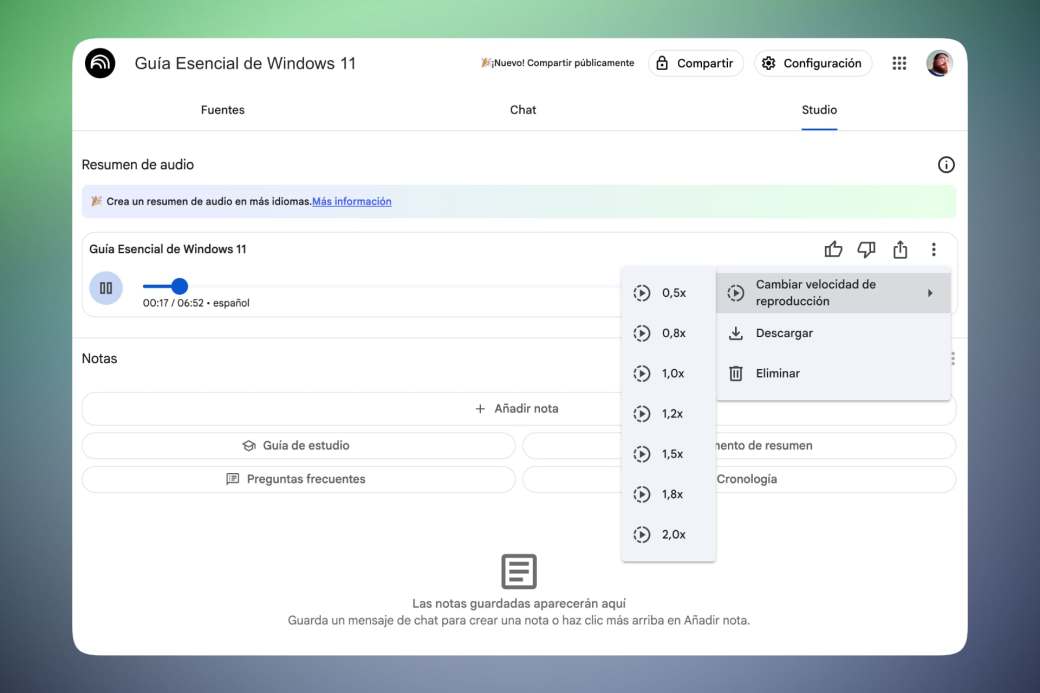Open the audio summary three-dot menu
This screenshot has height=693, width=1040.
coord(933,249)
